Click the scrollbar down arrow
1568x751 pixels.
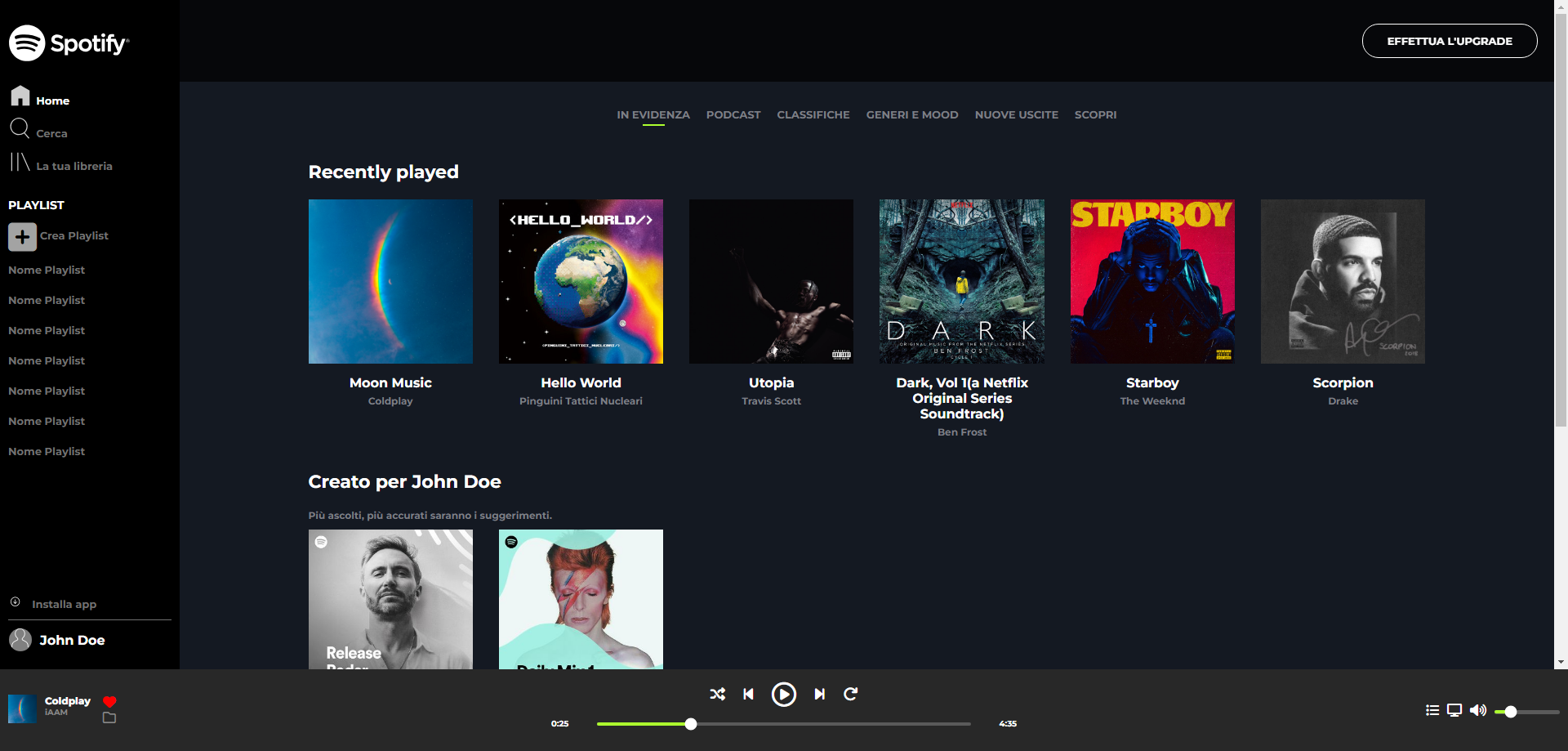click(x=1561, y=663)
